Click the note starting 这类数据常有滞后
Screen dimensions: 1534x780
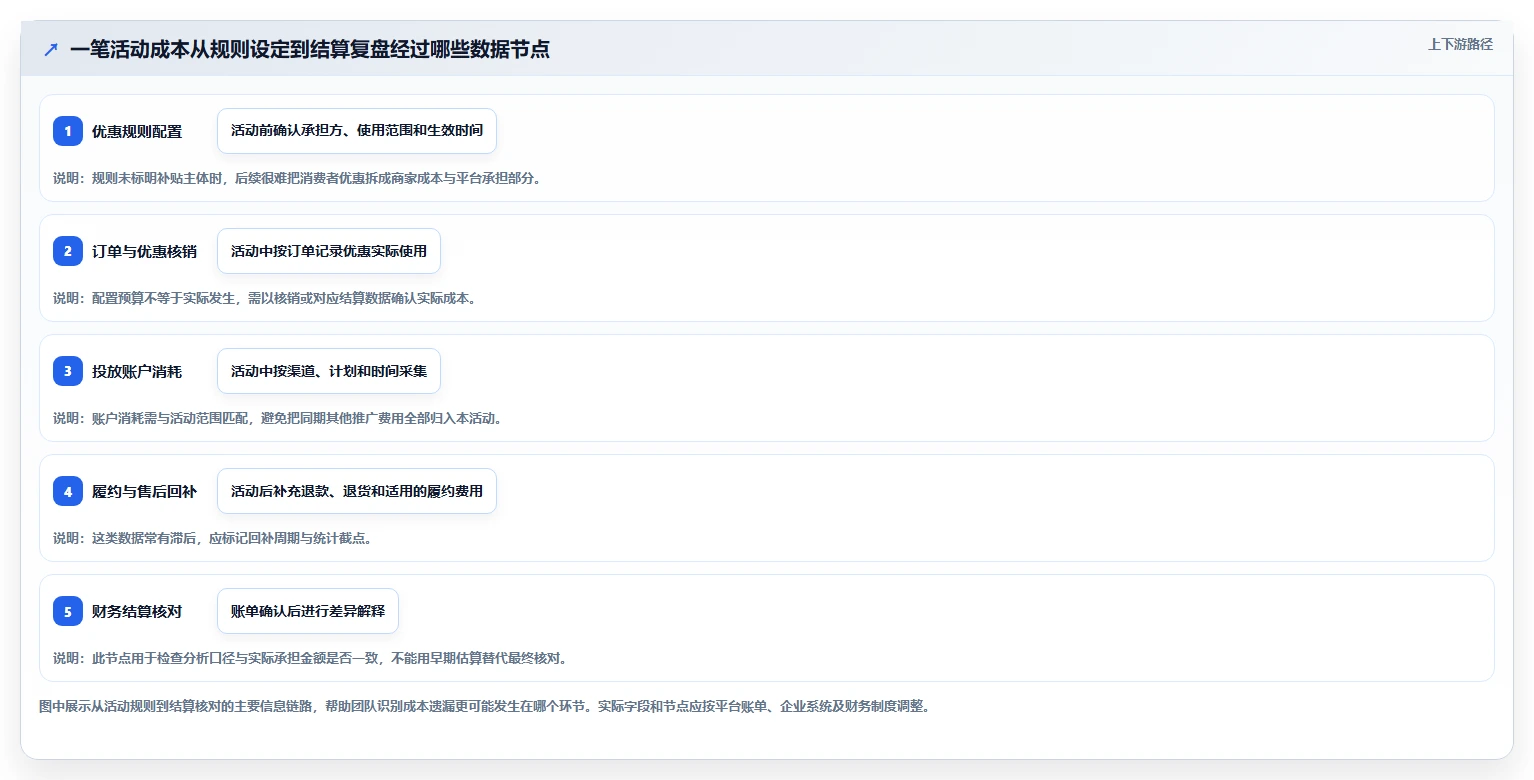(213, 538)
